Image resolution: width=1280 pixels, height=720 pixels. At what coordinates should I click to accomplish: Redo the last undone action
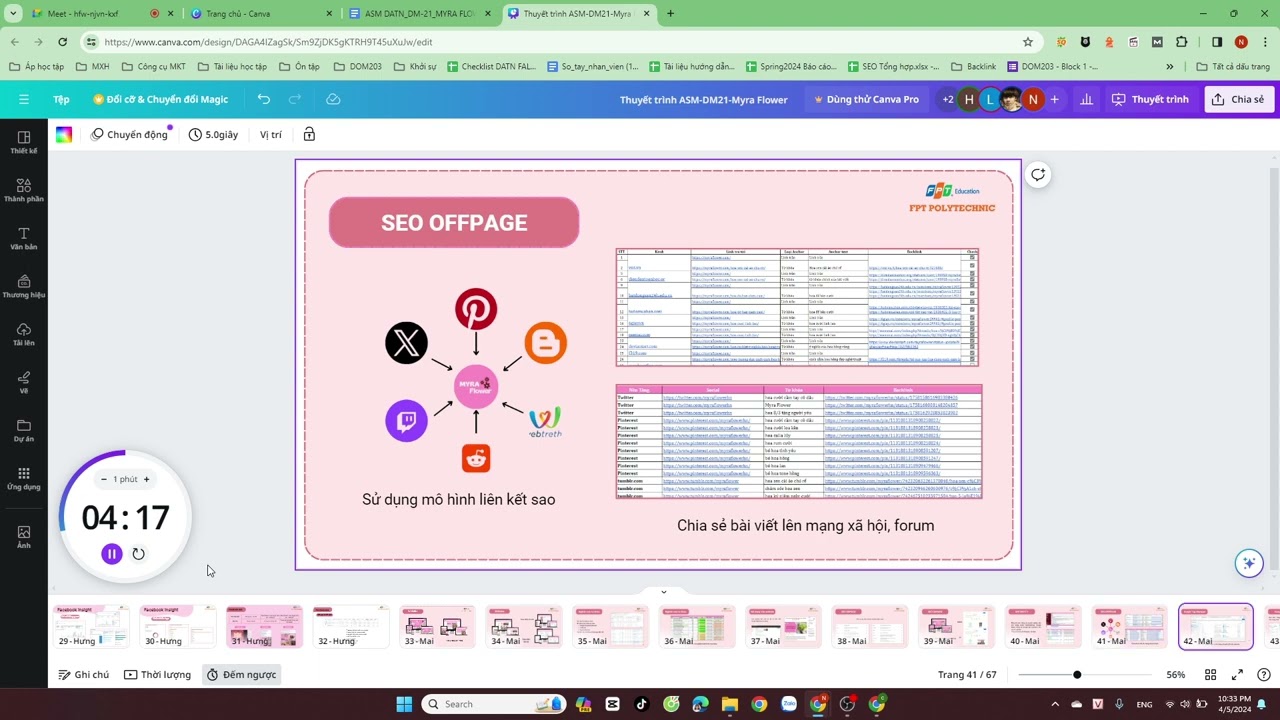295,99
